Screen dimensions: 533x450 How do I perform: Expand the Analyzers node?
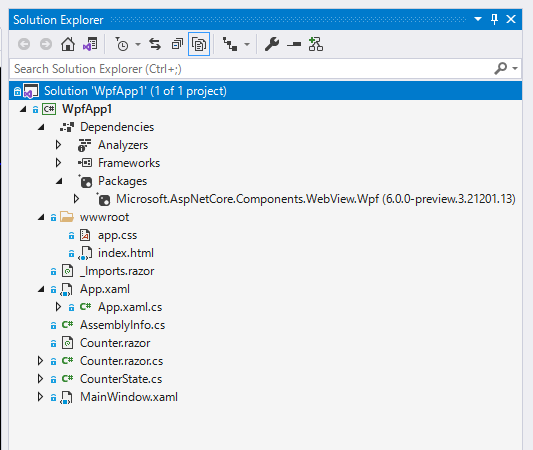pyautogui.click(x=58, y=145)
